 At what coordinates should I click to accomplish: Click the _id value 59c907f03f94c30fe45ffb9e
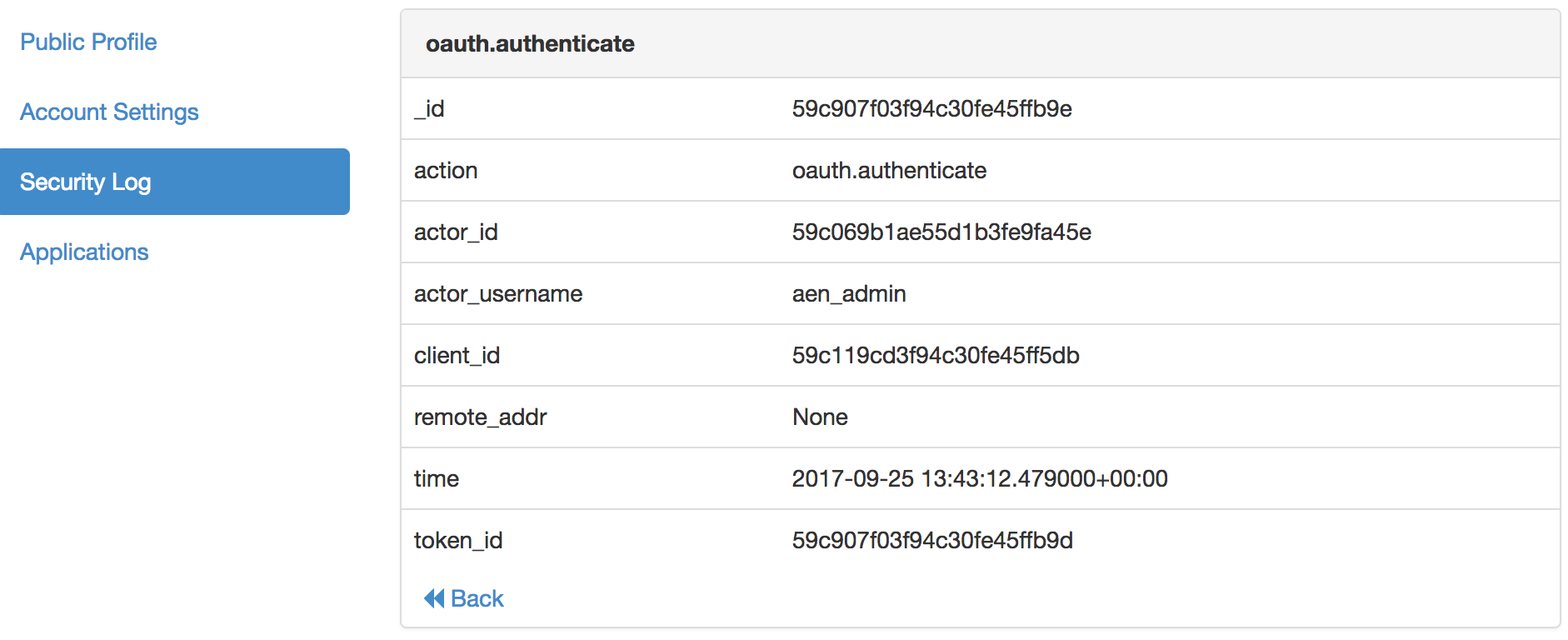[x=931, y=108]
